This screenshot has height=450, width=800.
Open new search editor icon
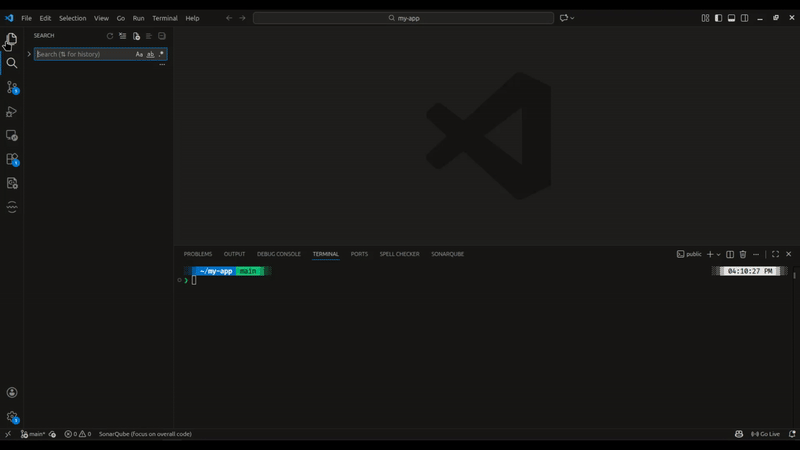coord(136,36)
